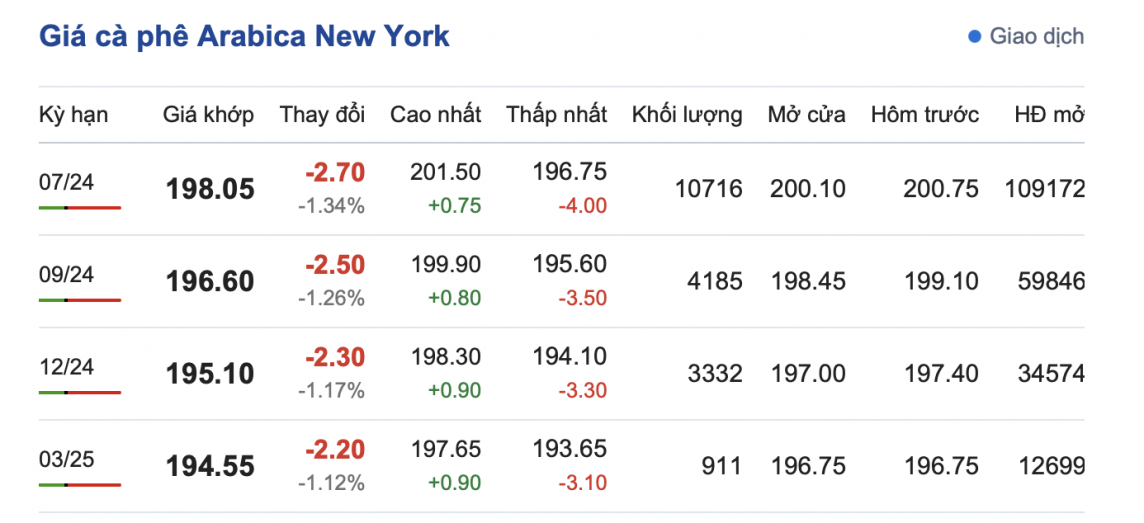
Task: Click the 12/24 matched price 195.10
Action: [x=210, y=374]
